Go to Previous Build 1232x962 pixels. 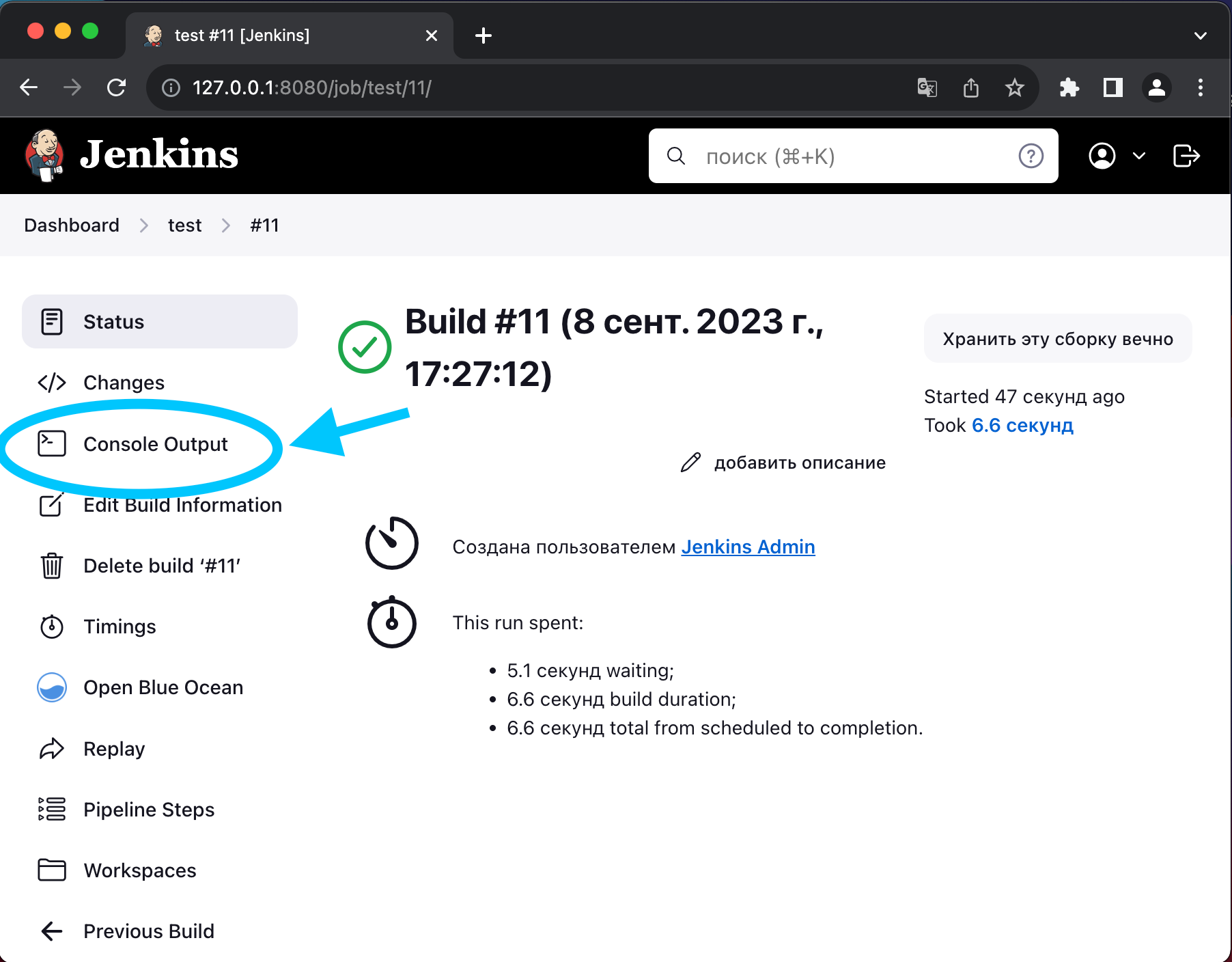(148, 931)
